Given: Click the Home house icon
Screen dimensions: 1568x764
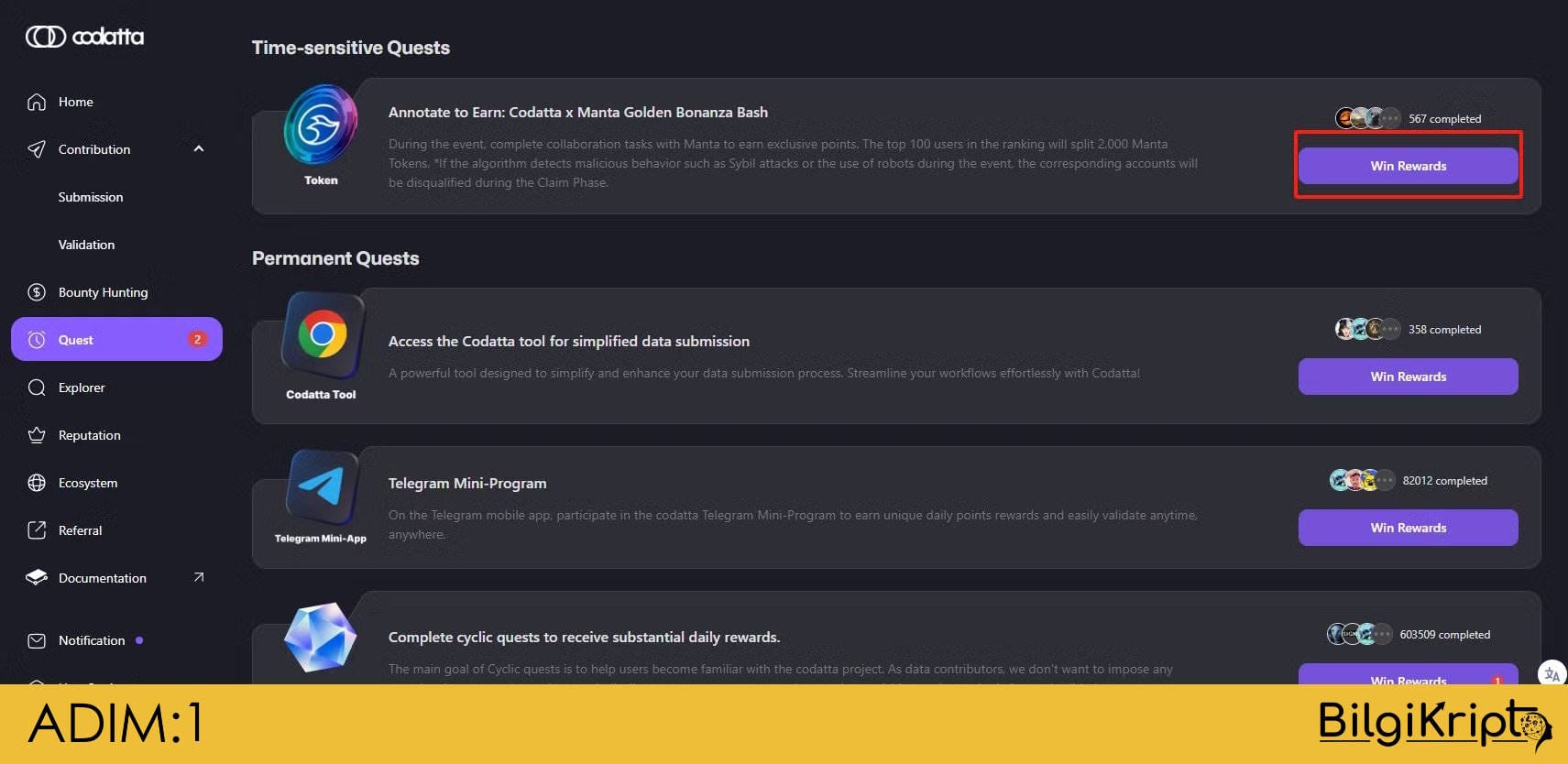Looking at the screenshot, I should pos(37,102).
